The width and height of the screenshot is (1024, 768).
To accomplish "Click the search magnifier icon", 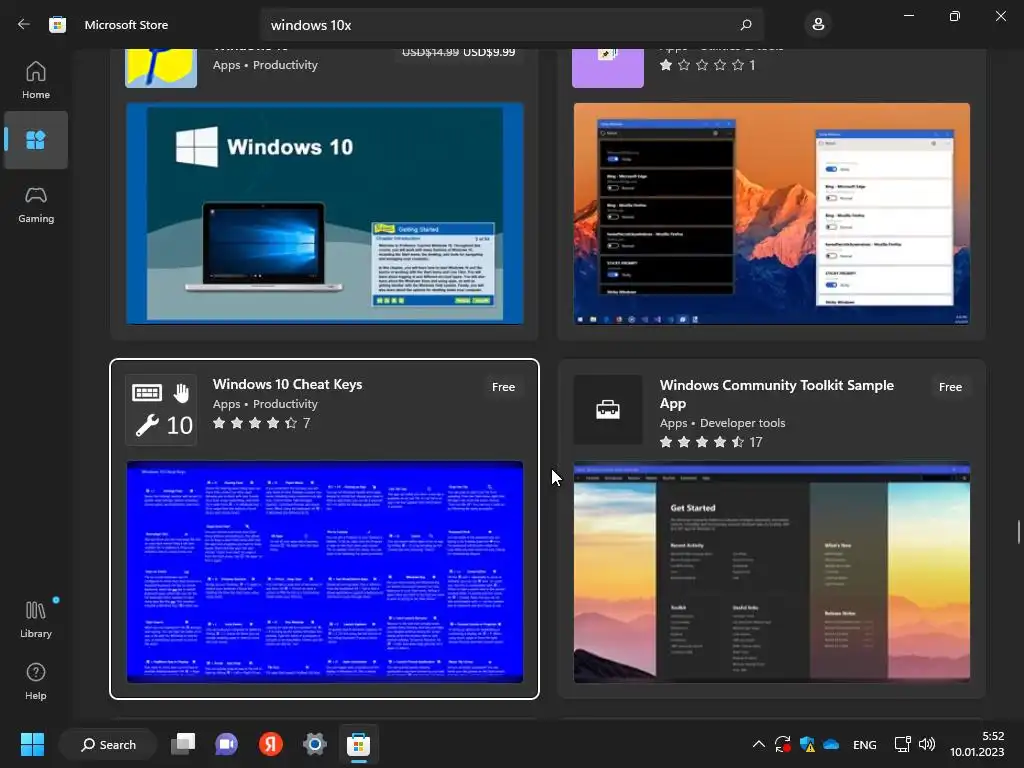I will tap(746, 25).
